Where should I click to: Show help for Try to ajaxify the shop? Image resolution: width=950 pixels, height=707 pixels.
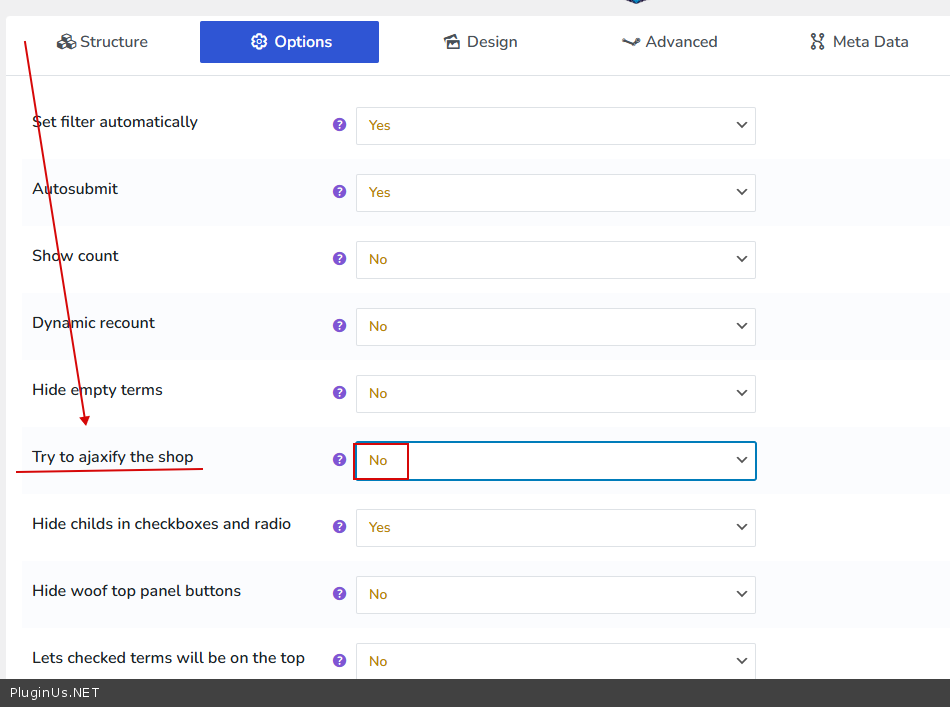pyautogui.click(x=339, y=460)
